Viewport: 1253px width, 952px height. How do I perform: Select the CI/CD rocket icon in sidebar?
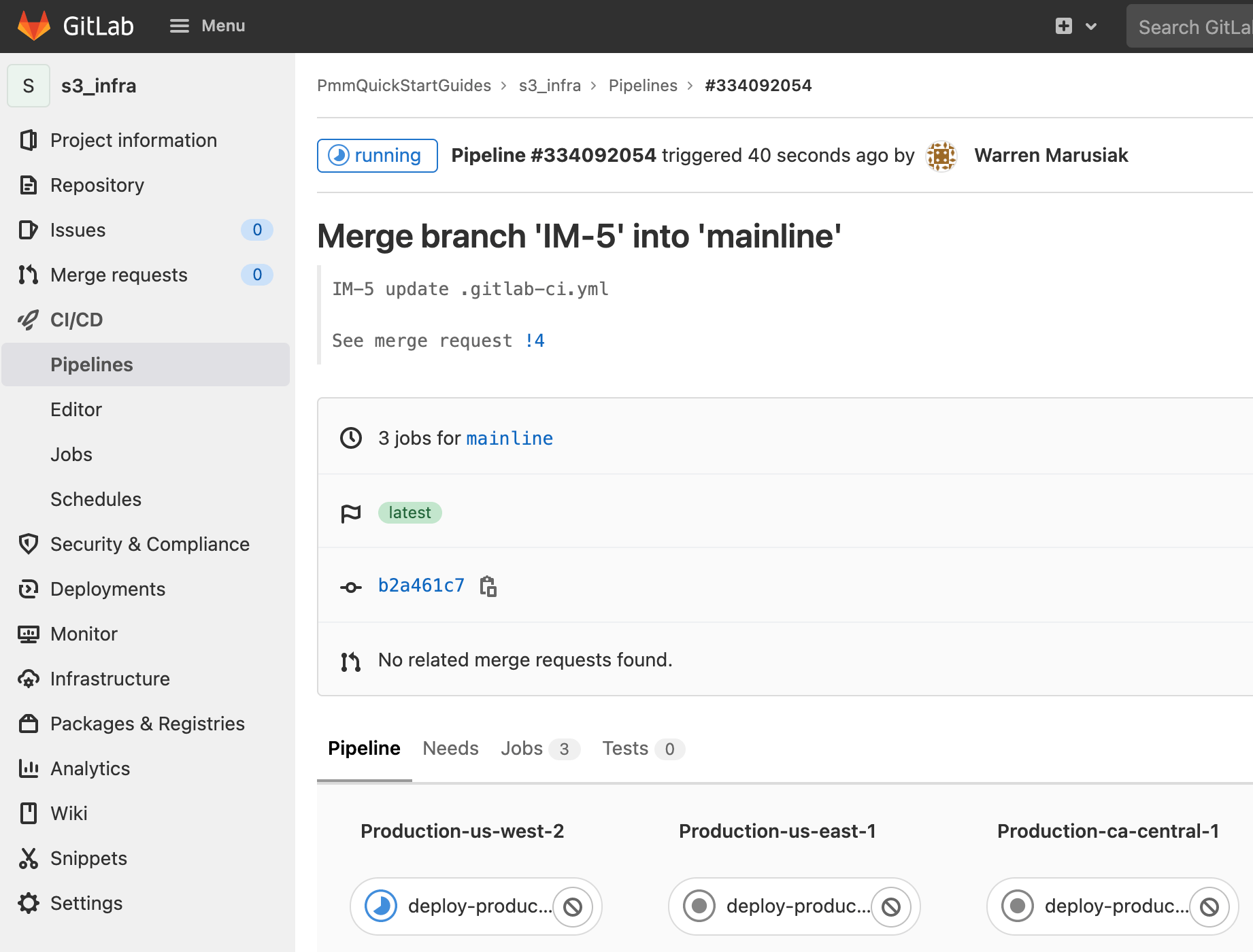(28, 320)
